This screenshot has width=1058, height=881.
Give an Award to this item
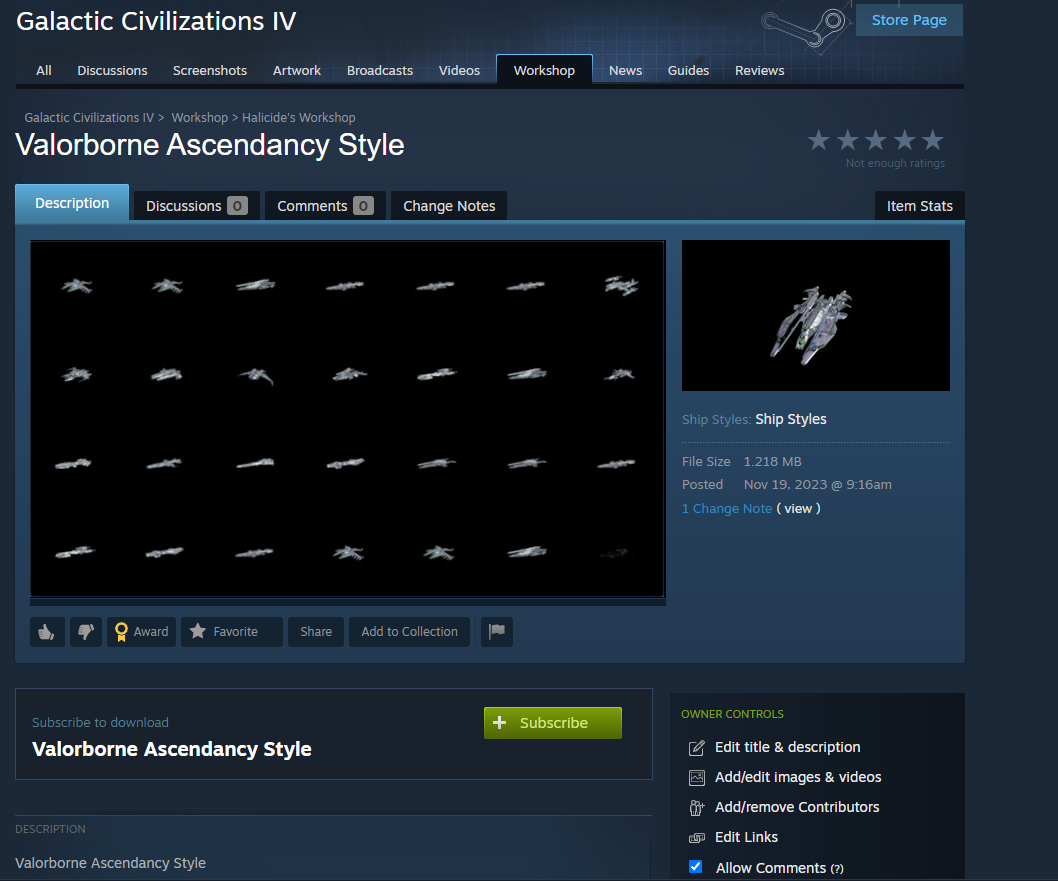[x=142, y=632]
